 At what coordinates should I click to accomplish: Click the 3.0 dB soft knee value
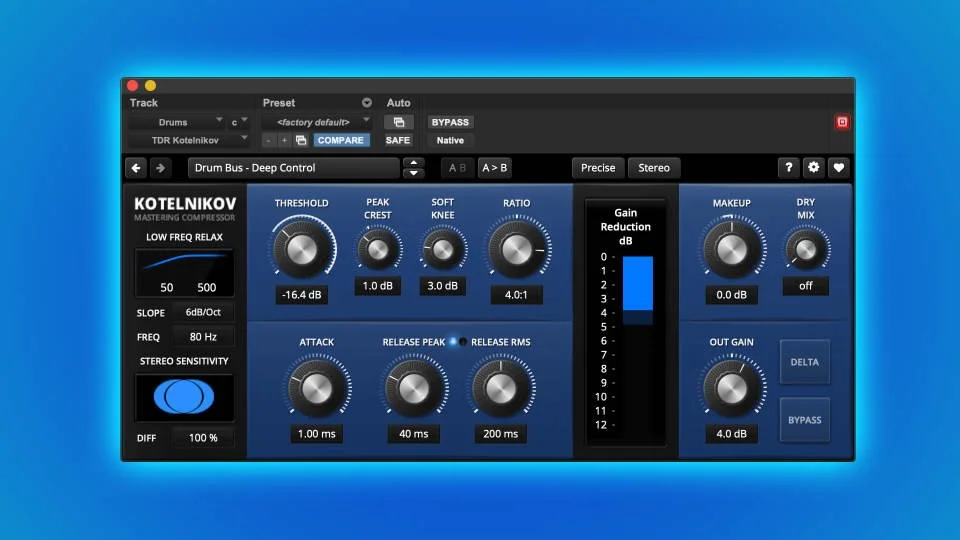pyautogui.click(x=443, y=286)
